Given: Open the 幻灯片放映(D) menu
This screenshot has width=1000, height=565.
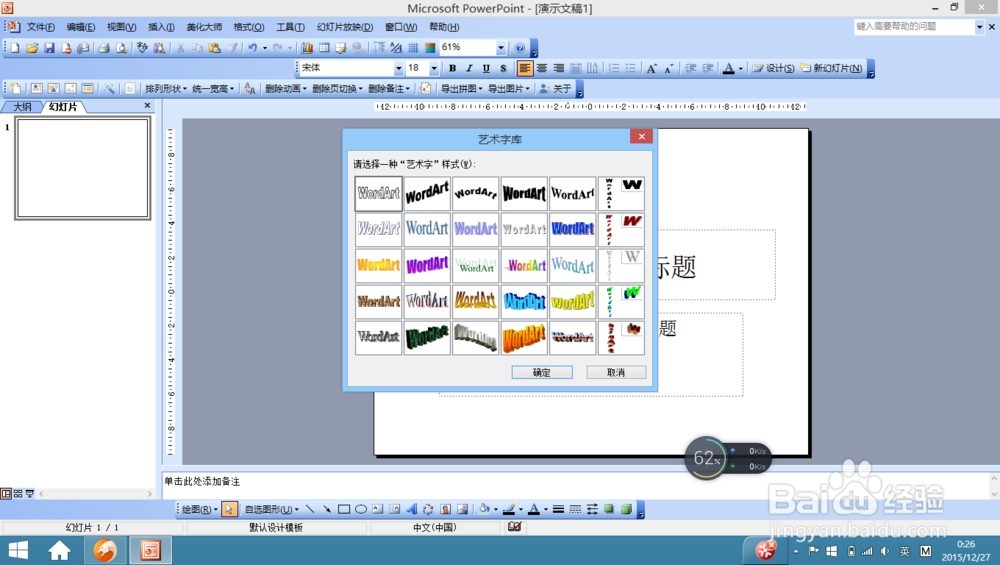Looking at the screenshot, I should point(344,27).
